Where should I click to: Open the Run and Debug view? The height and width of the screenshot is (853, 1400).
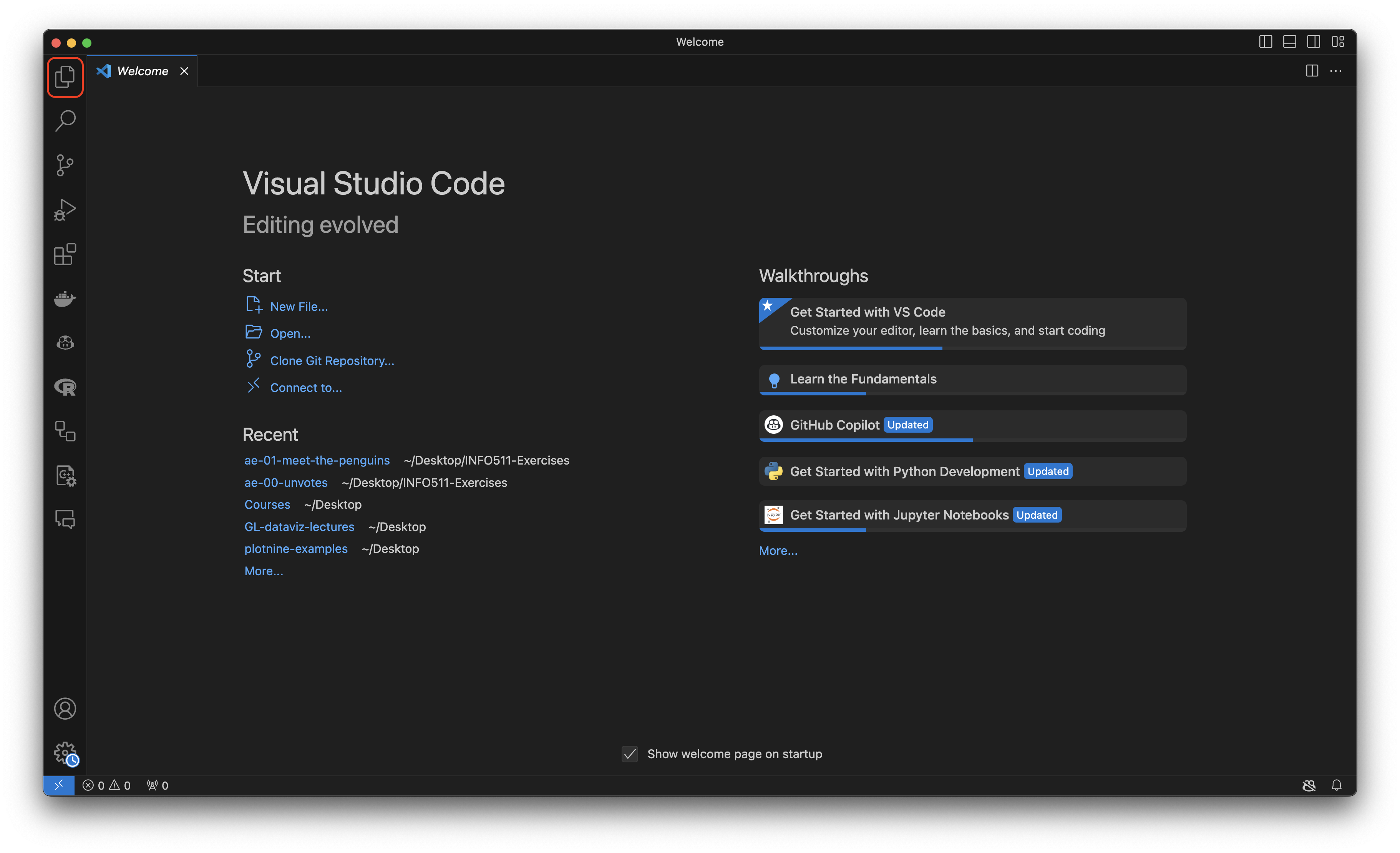tap(65, 209)
